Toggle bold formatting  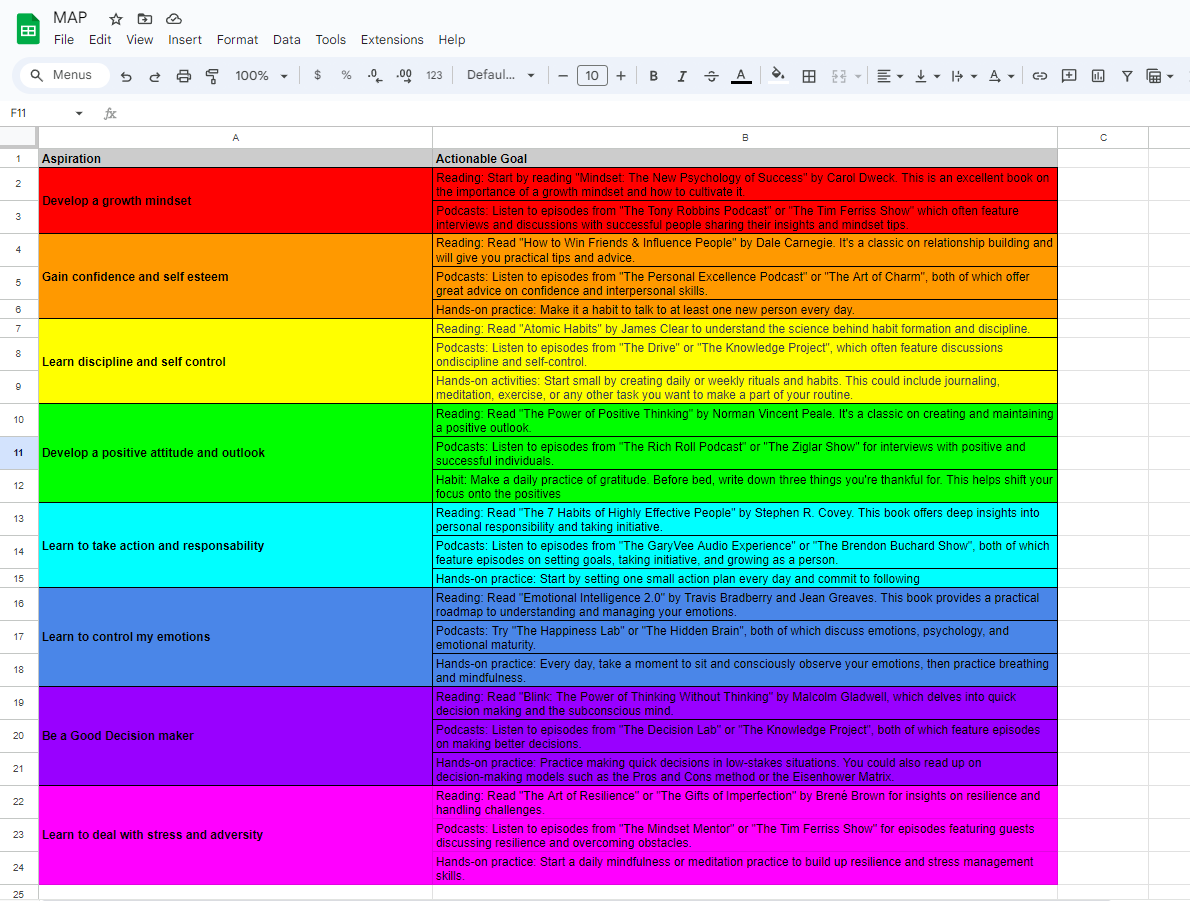coord(653,76)
